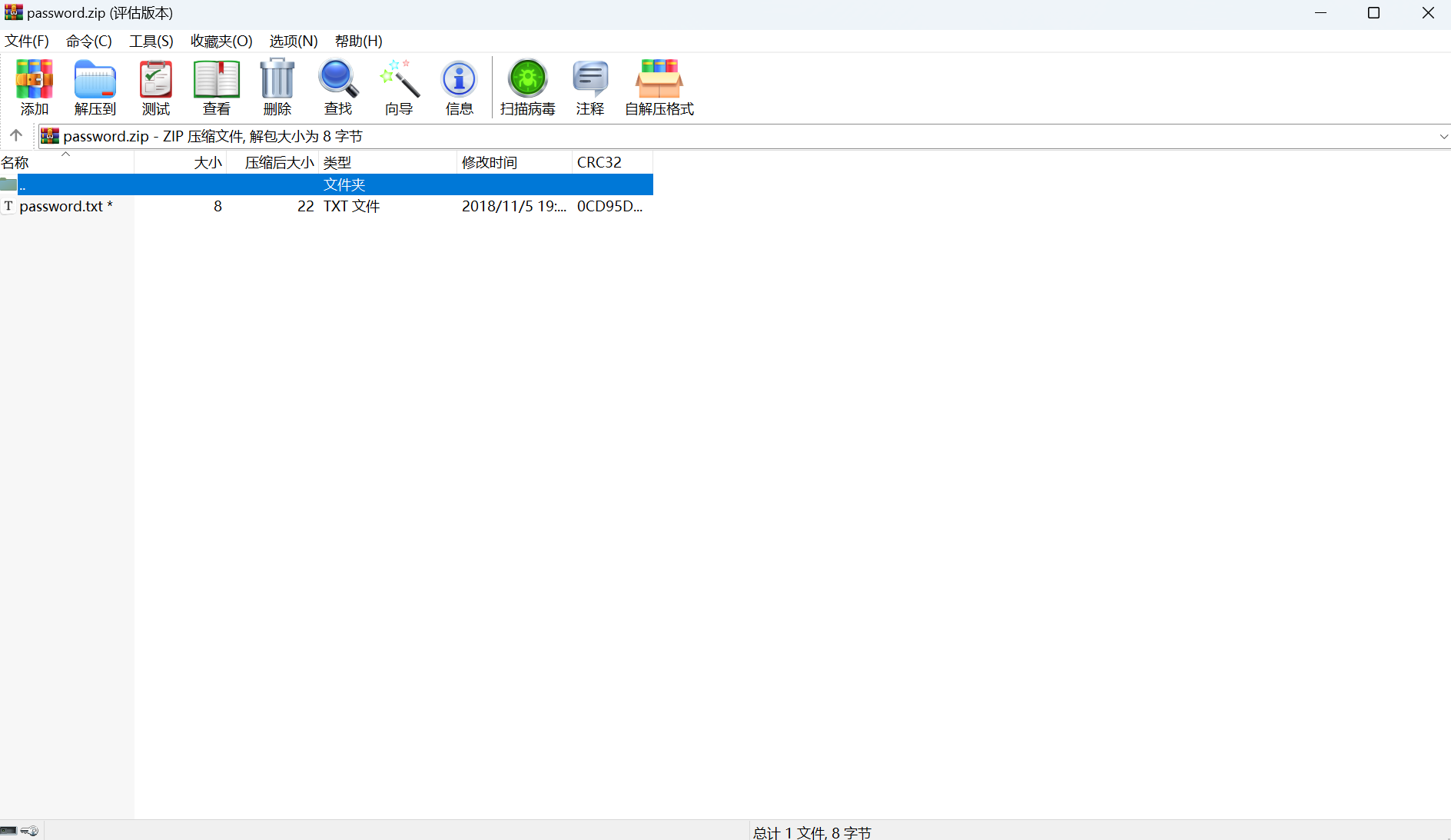Click the 自解压格式 (SFX) icon
The image size is (1451, 840).
tap(659, 79)
